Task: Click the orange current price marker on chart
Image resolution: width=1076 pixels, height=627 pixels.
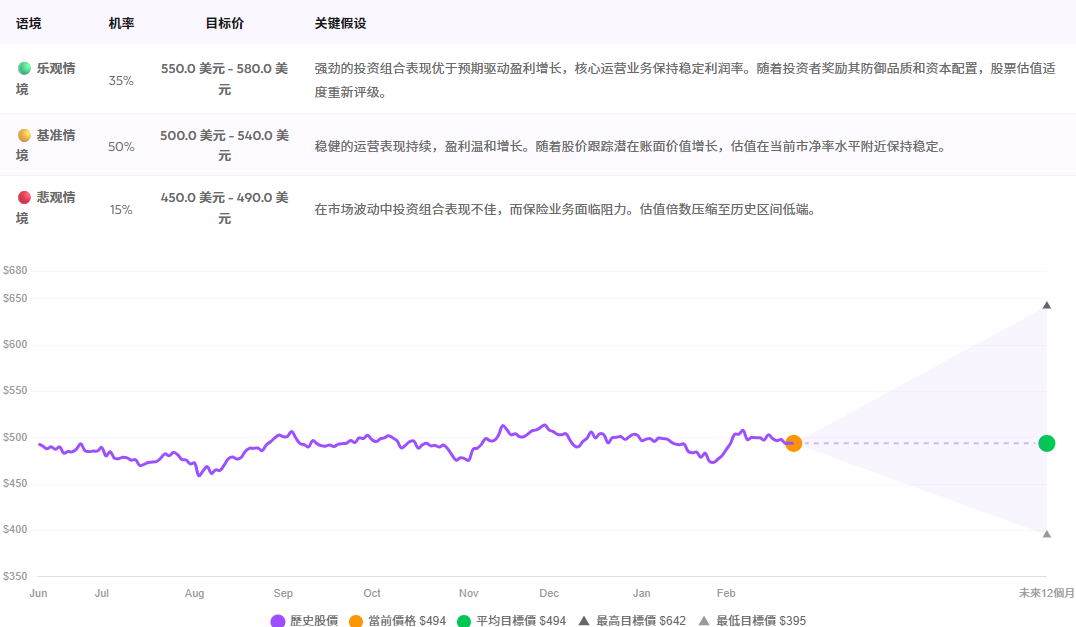Action: point(793,442)
